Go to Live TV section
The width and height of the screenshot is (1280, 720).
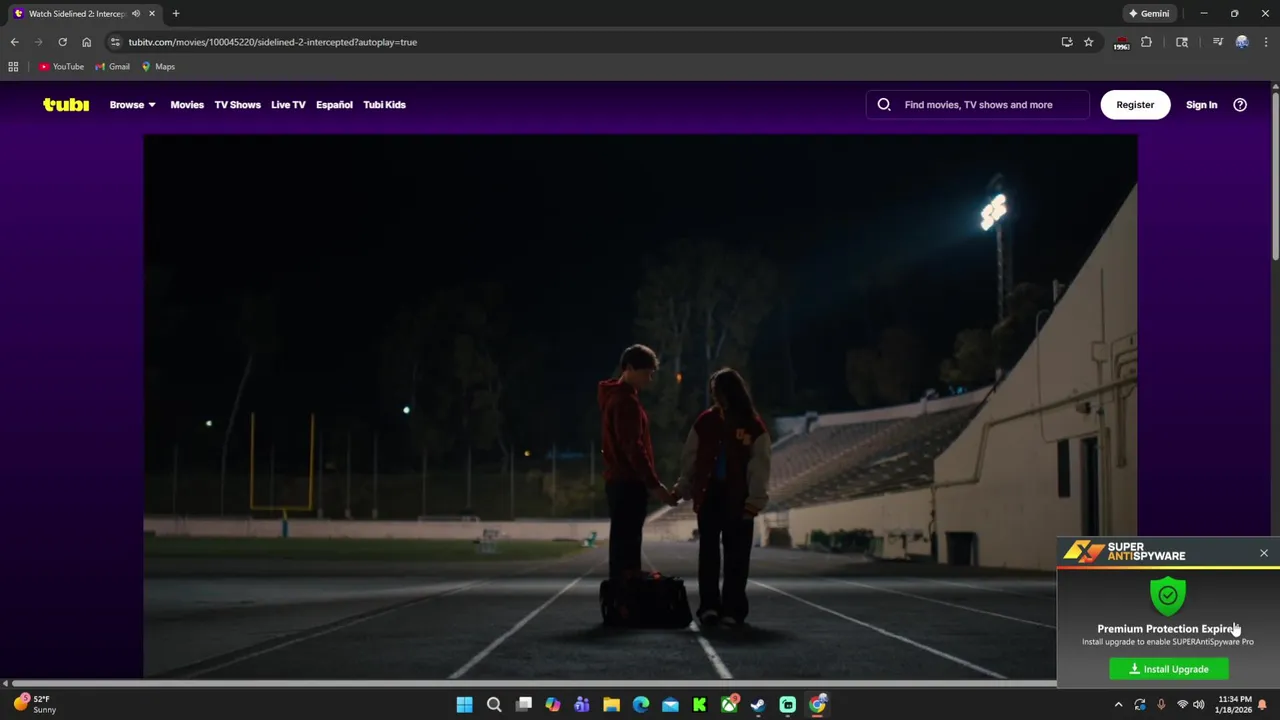(288, 104)
